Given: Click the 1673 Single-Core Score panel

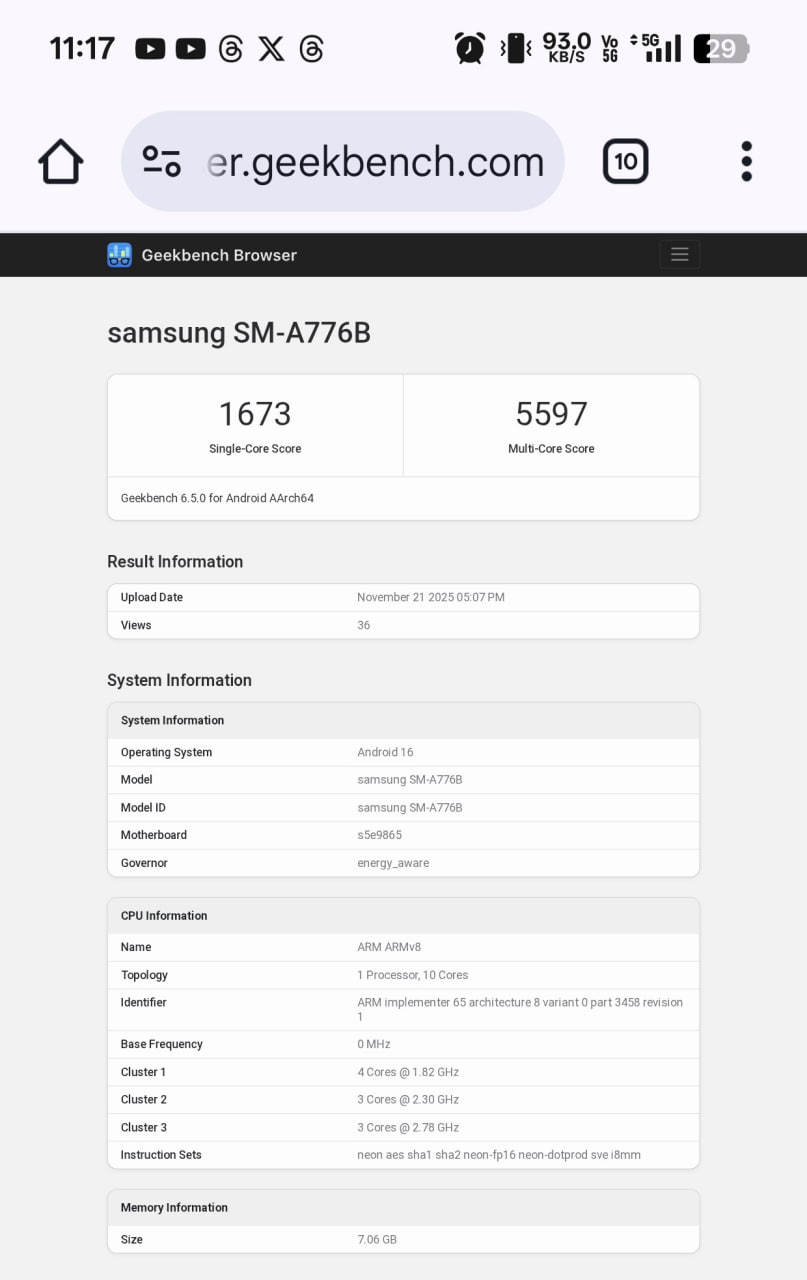Looking at the screenshot, I should point(255,424).
